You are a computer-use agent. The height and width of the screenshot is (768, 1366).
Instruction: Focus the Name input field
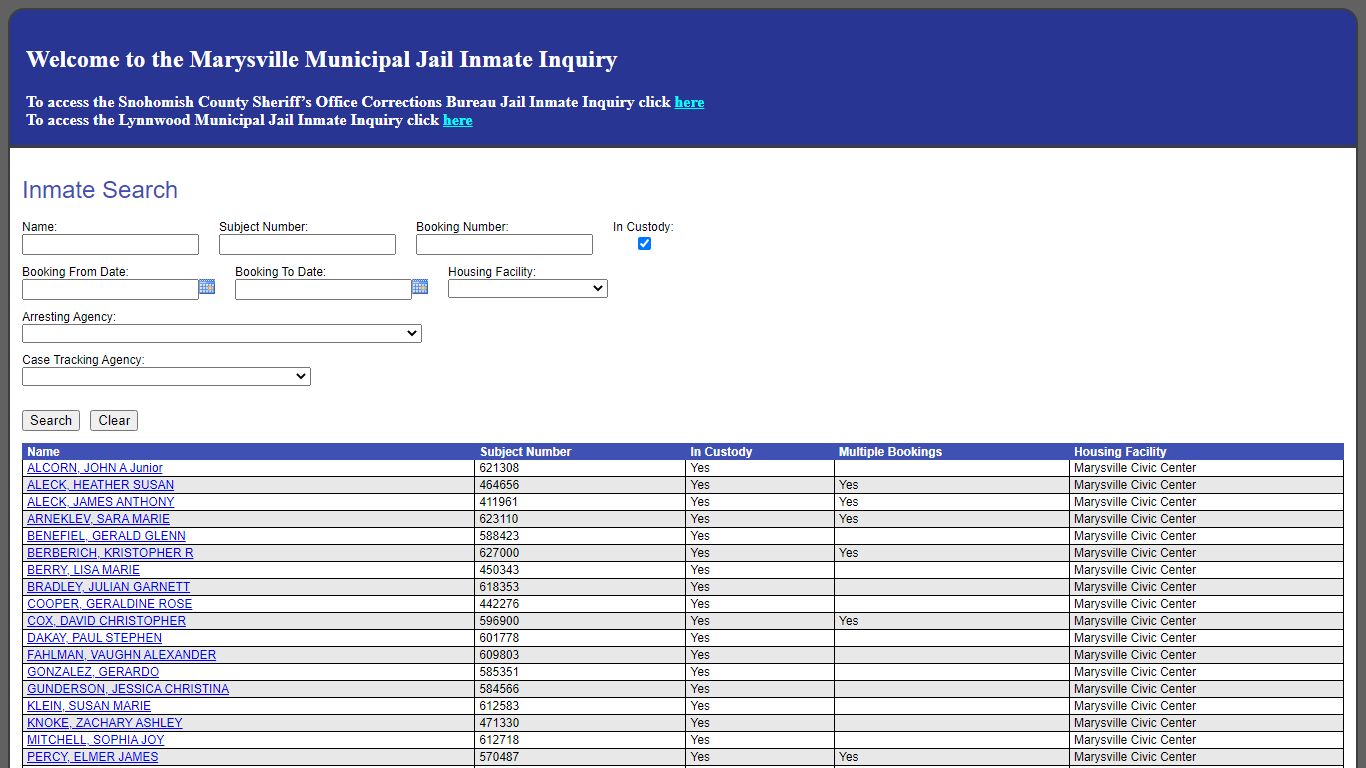point(111,245)
